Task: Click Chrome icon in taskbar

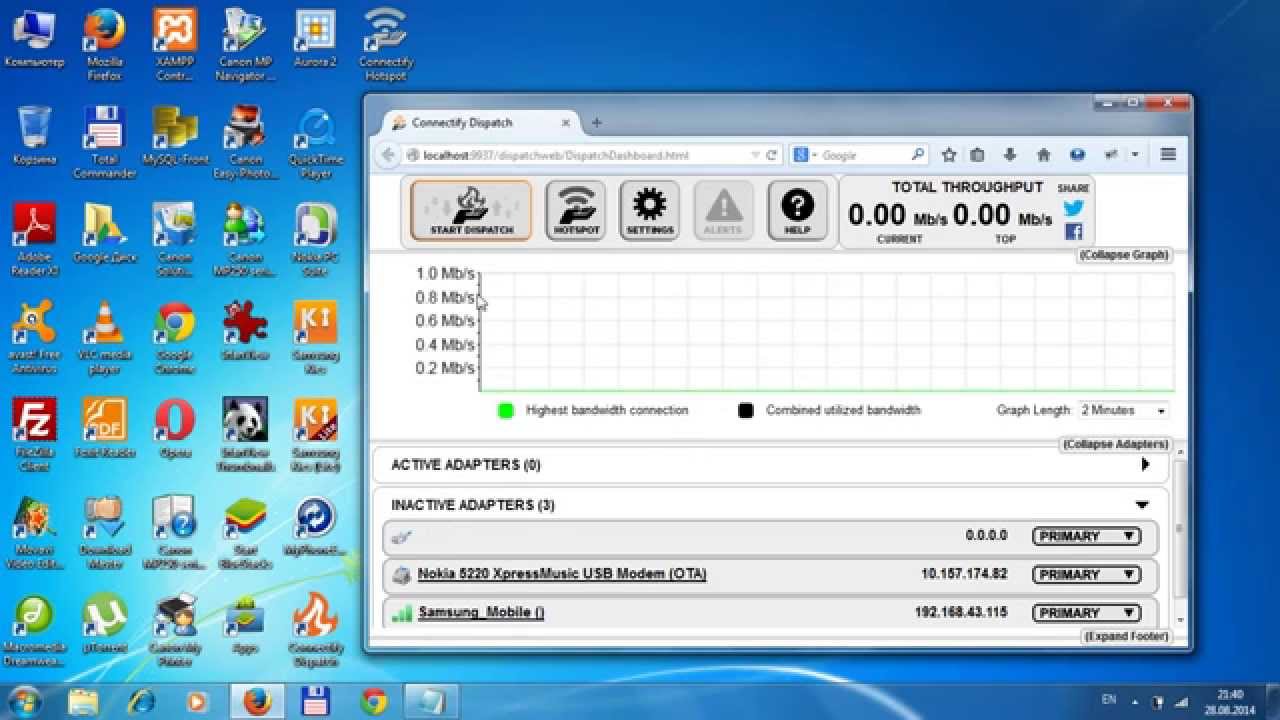Action: pyautogui.click(x=375, y=700)
